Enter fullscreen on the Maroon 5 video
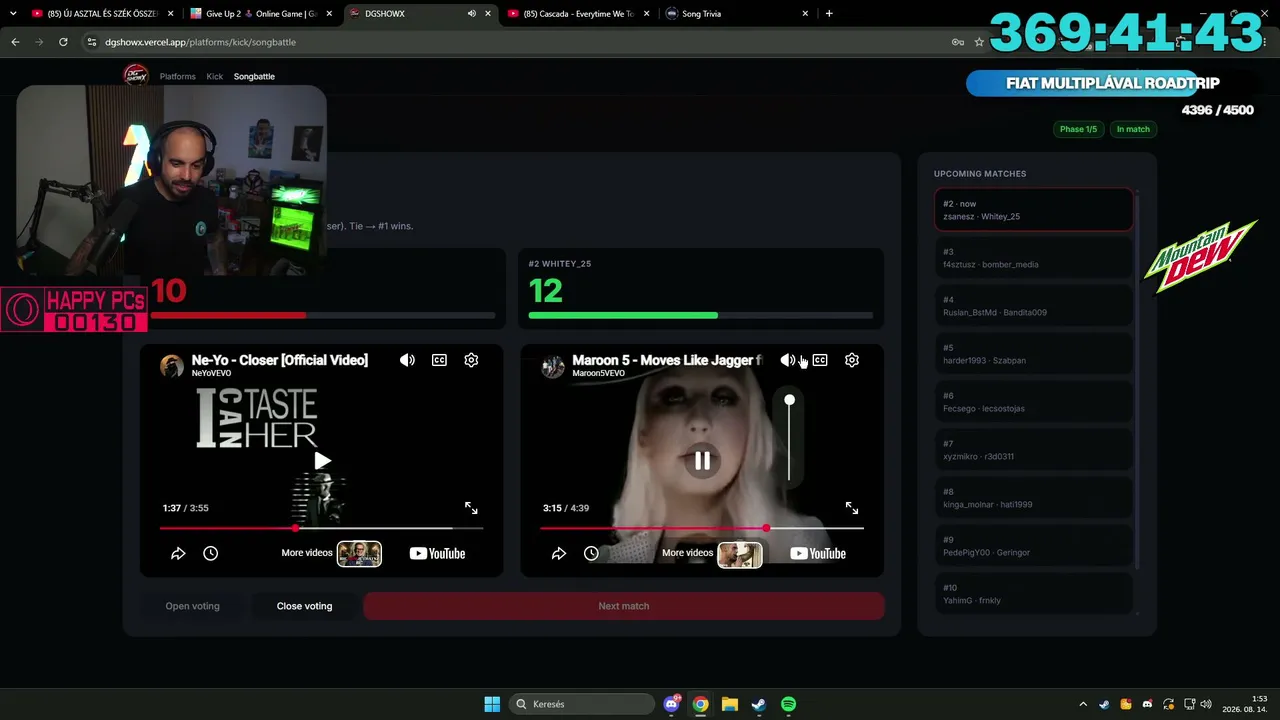The image size is (1280, 720). click(852, 508)
